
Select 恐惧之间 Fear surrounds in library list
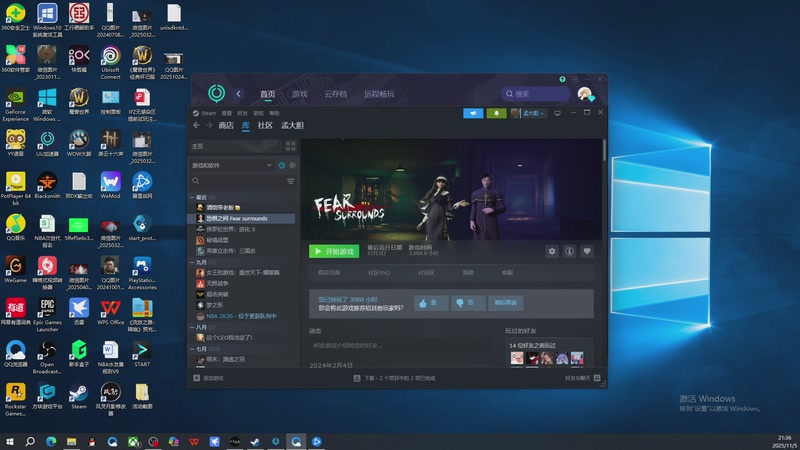click(242, 218)
